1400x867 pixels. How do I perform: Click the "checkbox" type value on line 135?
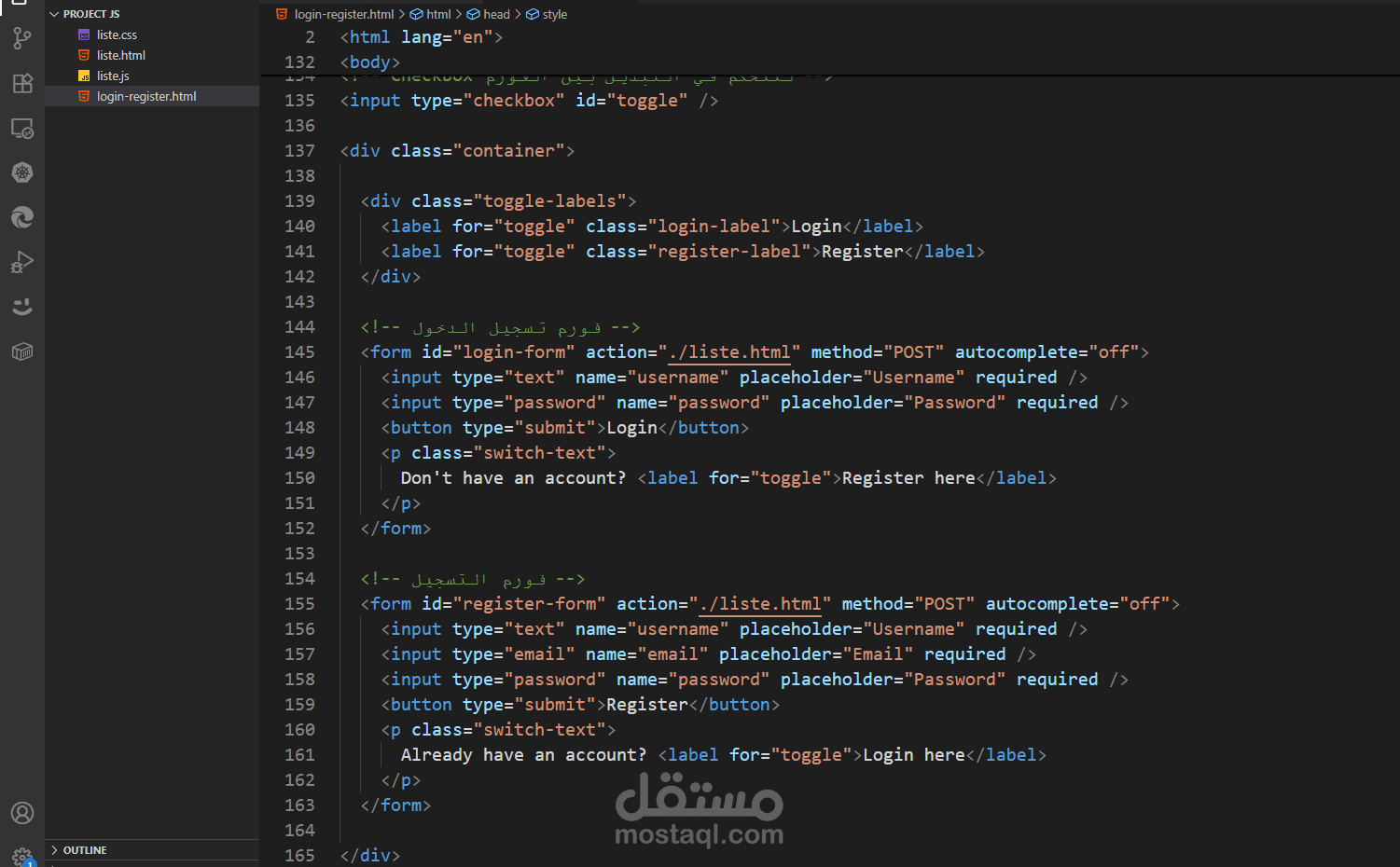click(514, 101)
